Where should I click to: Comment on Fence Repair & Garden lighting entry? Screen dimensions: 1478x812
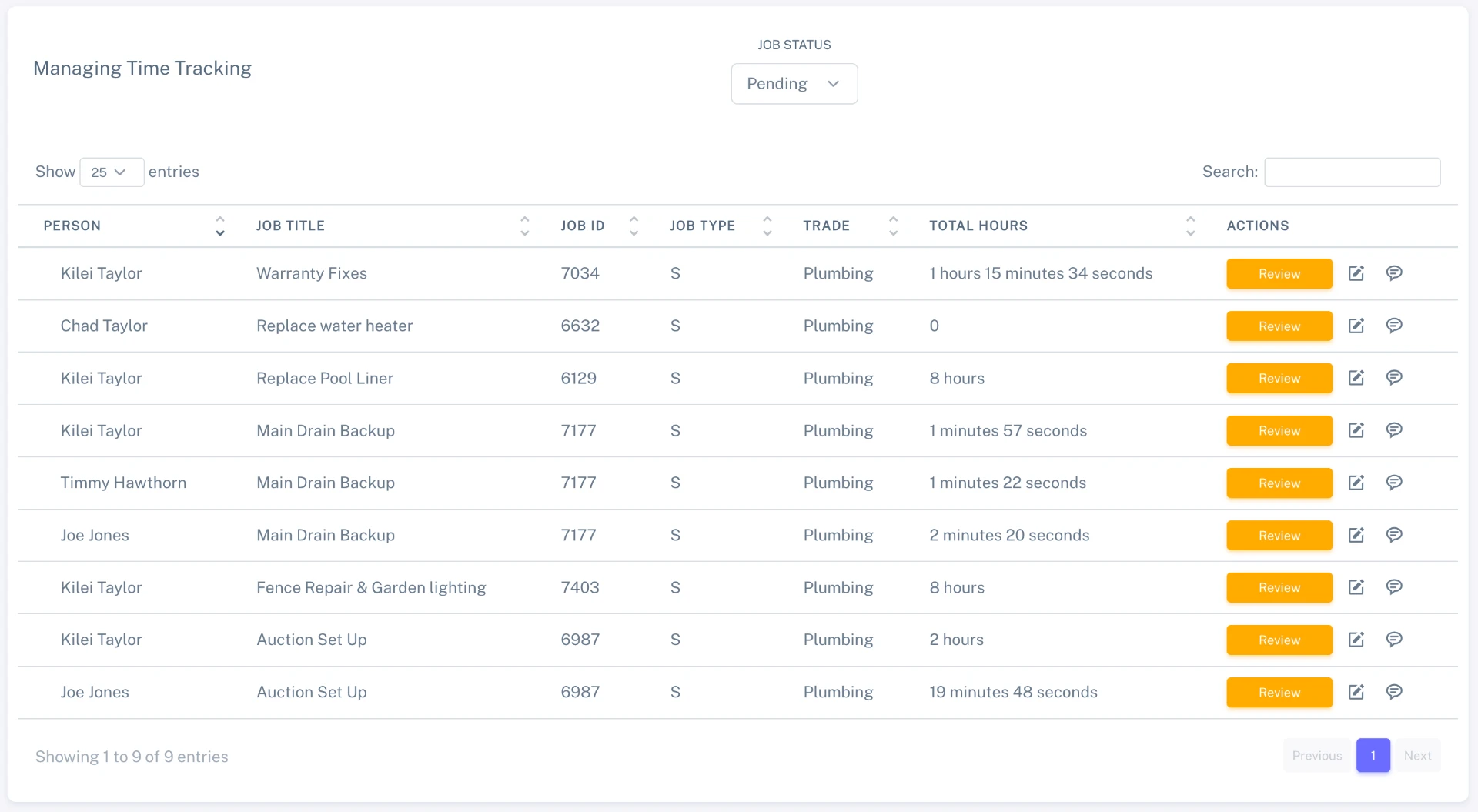pyautogui.click(x=1394, y=587)
